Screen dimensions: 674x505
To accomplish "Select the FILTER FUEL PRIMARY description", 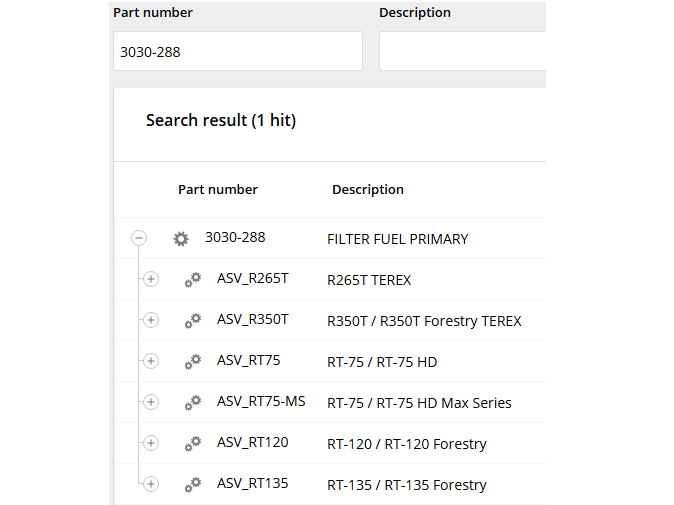I will point(397,239).
